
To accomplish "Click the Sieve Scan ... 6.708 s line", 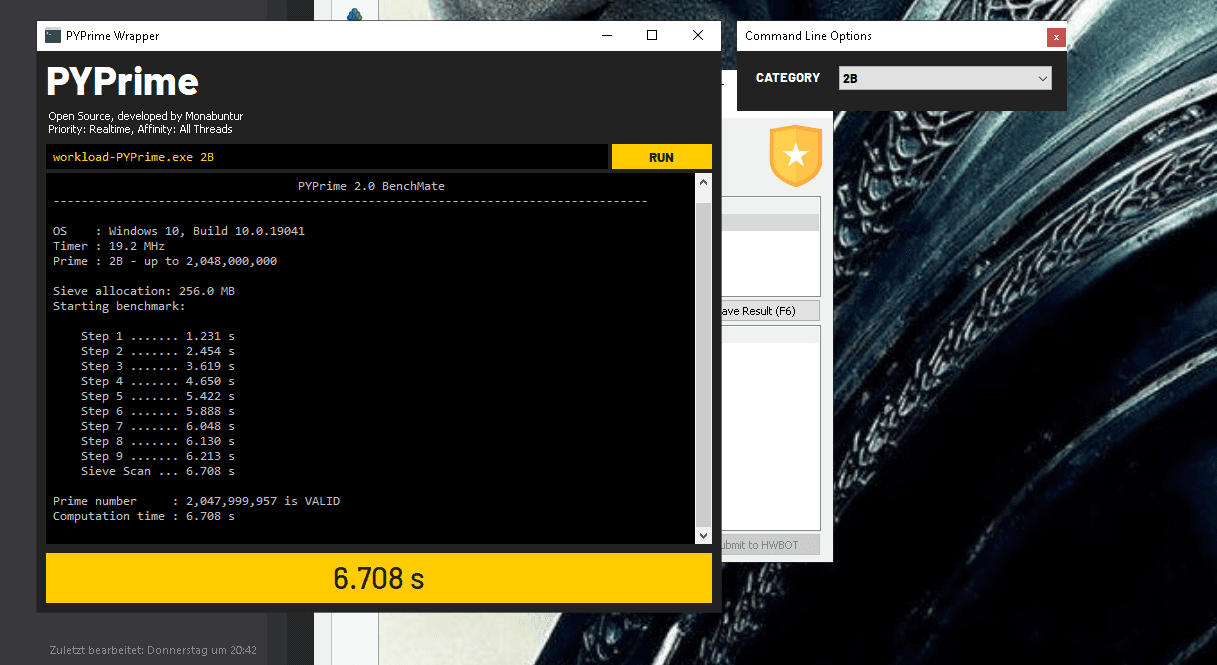I will pos(157,471).
